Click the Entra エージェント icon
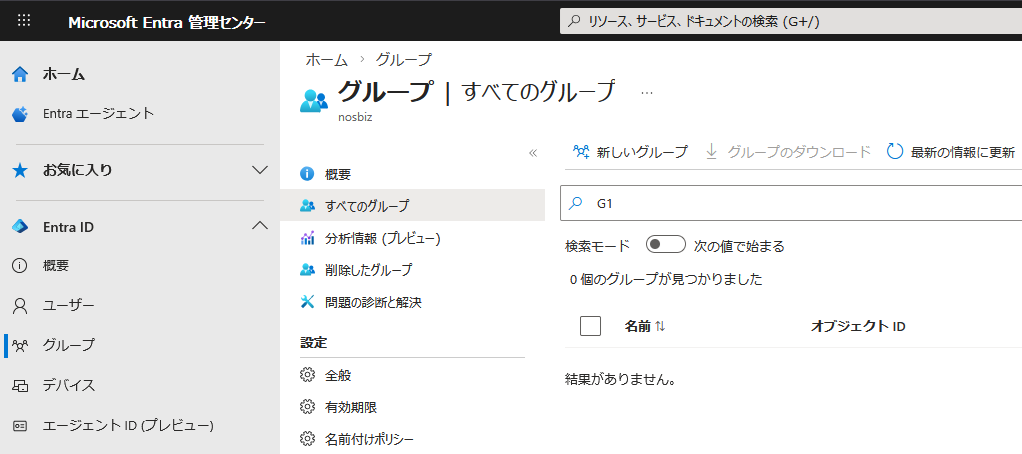Screen dimensions: 1022x454 coord(20,114)
